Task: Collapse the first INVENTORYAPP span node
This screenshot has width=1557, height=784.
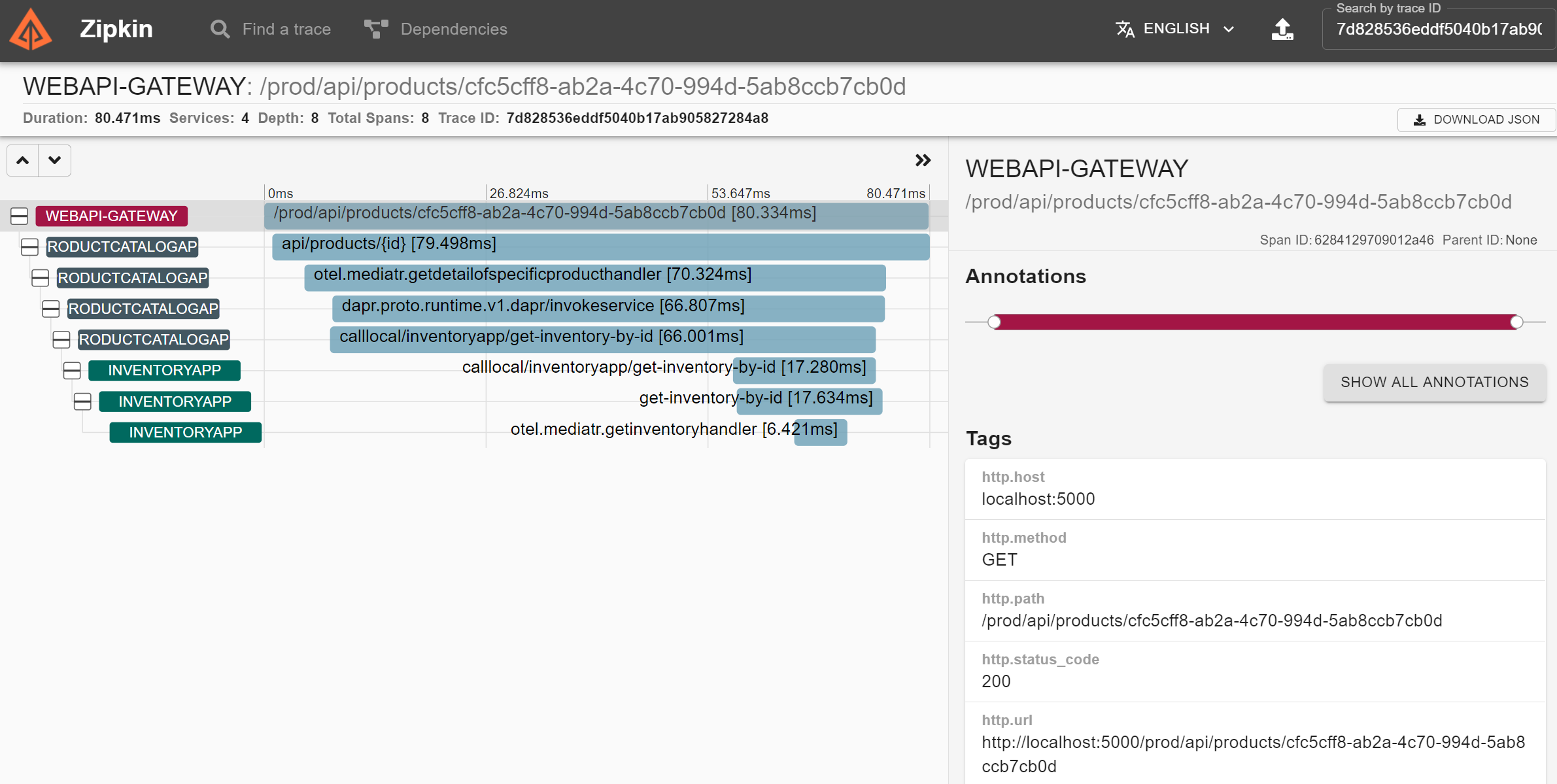Action: click(72, 371)
